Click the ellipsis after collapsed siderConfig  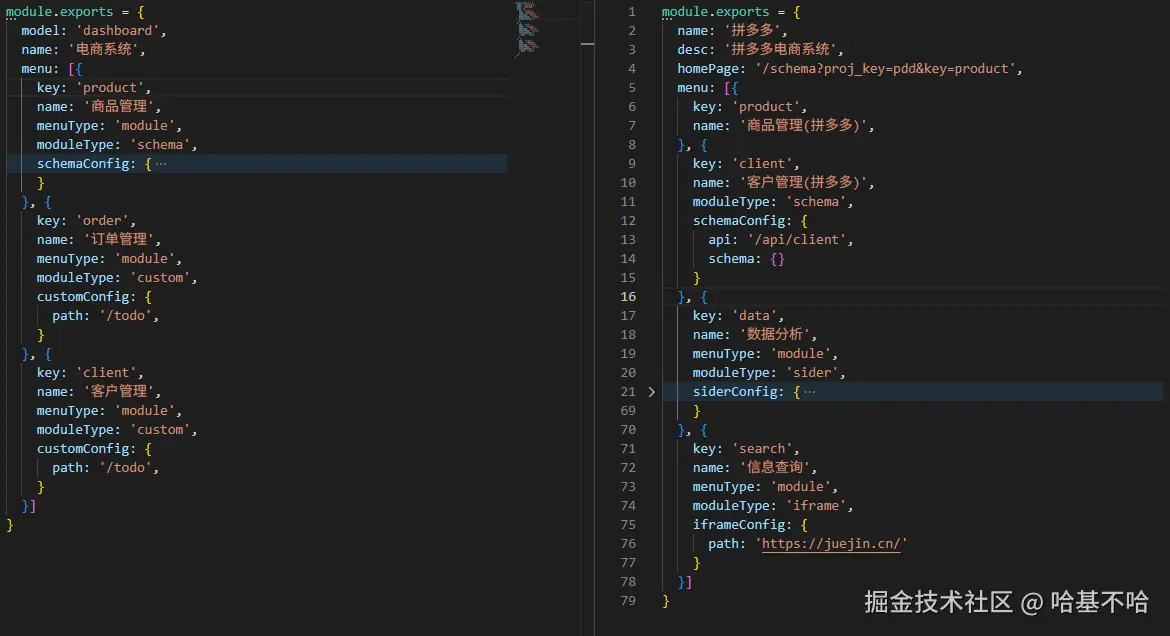pyautogui.click(x=810, y=392)
